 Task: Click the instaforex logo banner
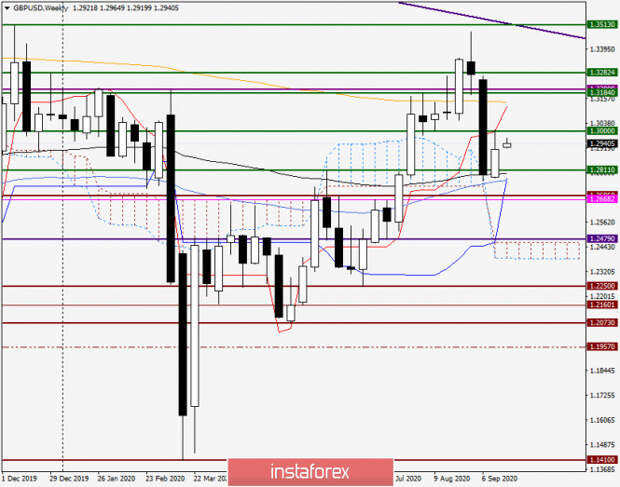310,472
